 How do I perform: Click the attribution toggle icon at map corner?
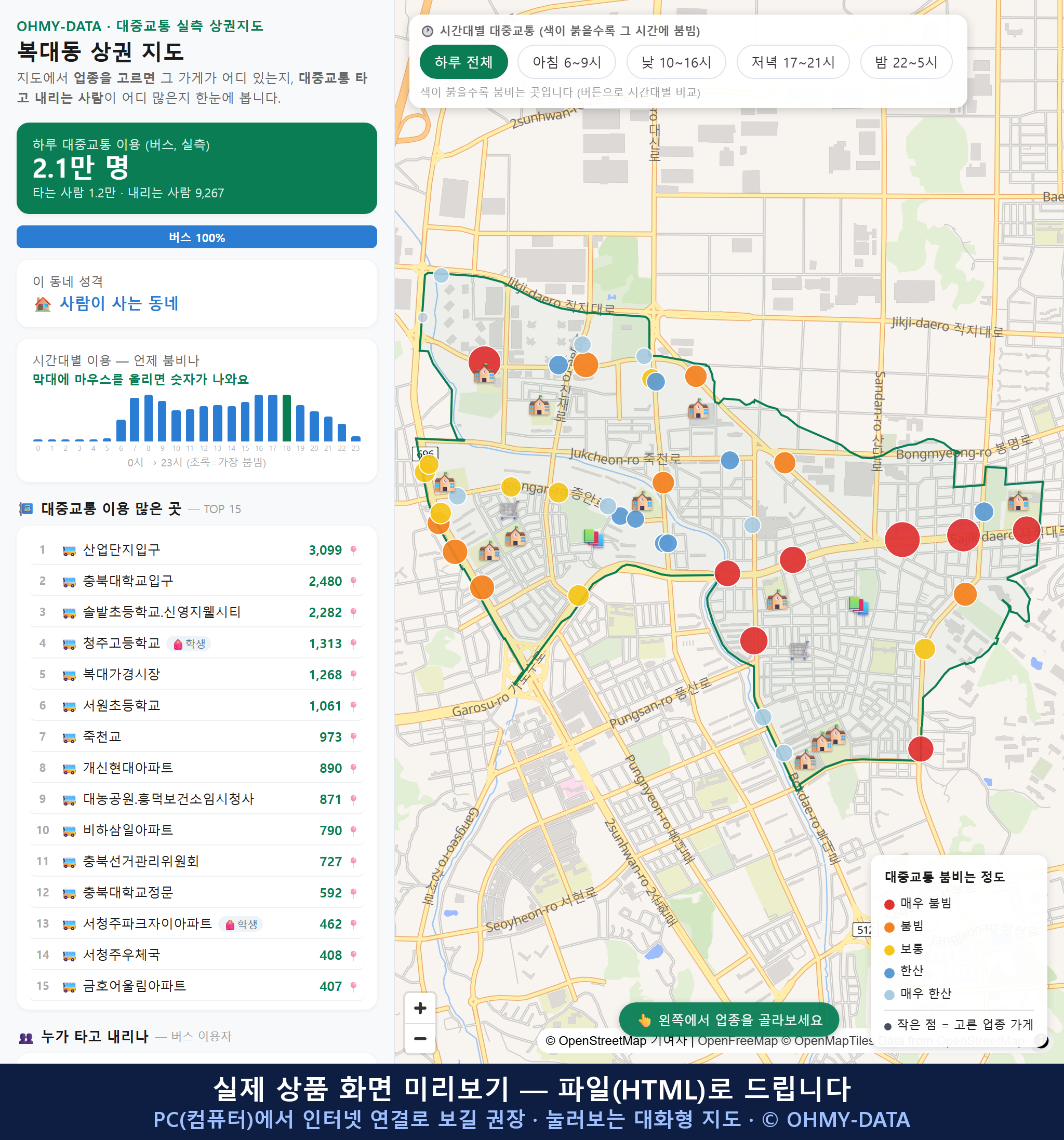(x=1041, y=1040)
